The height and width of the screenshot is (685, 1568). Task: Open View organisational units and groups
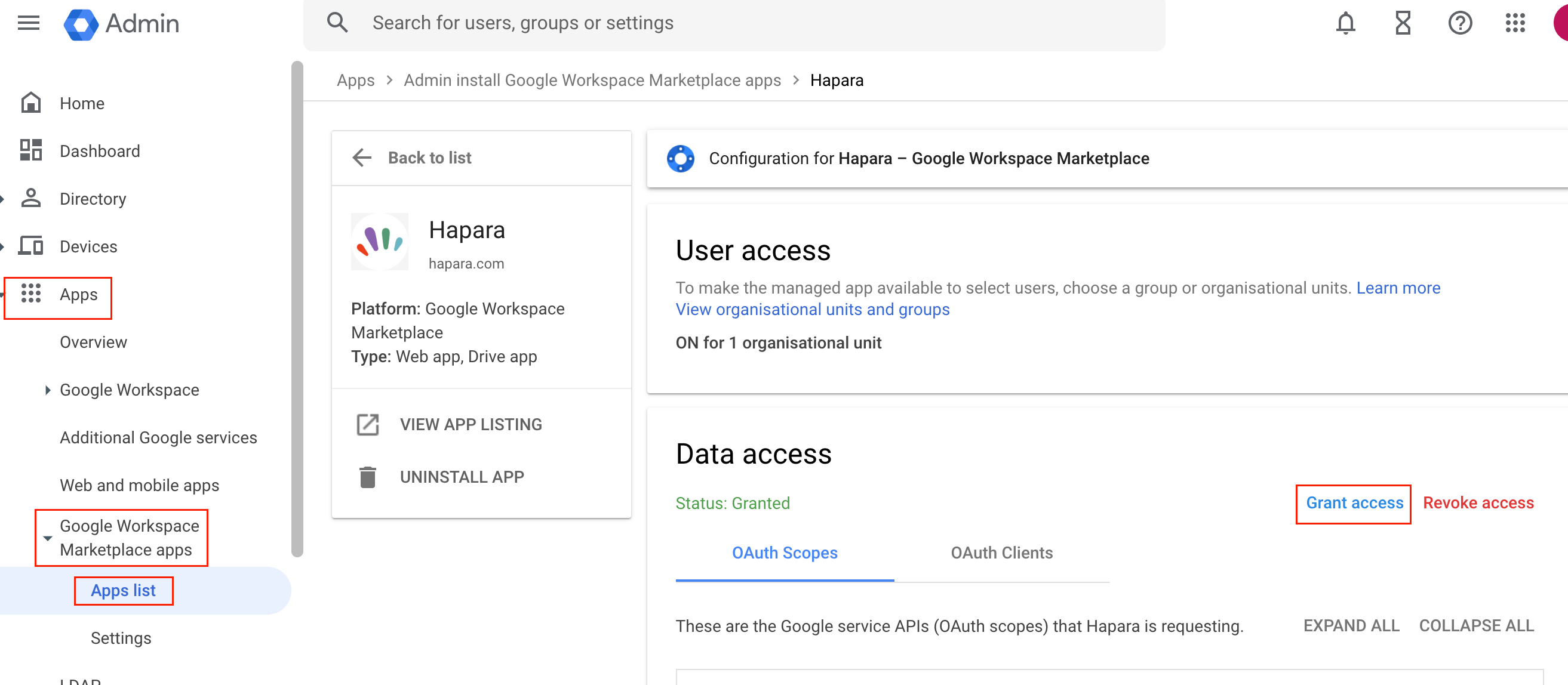812,310
